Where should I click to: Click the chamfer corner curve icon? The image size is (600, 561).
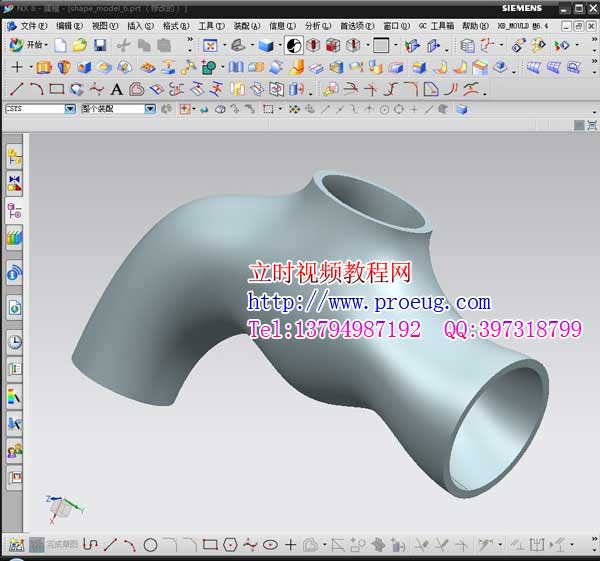(x=430, y=90)
